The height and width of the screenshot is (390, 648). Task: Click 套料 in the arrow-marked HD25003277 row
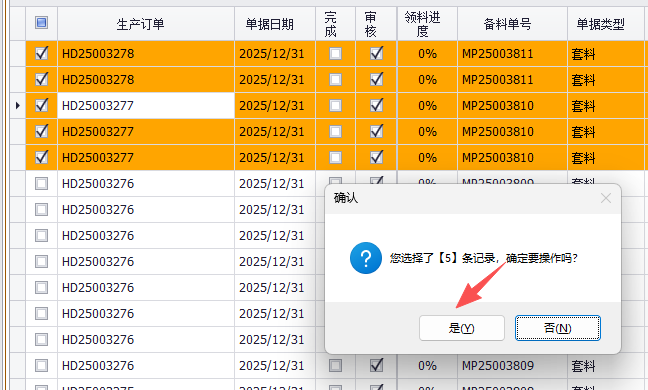583,106
